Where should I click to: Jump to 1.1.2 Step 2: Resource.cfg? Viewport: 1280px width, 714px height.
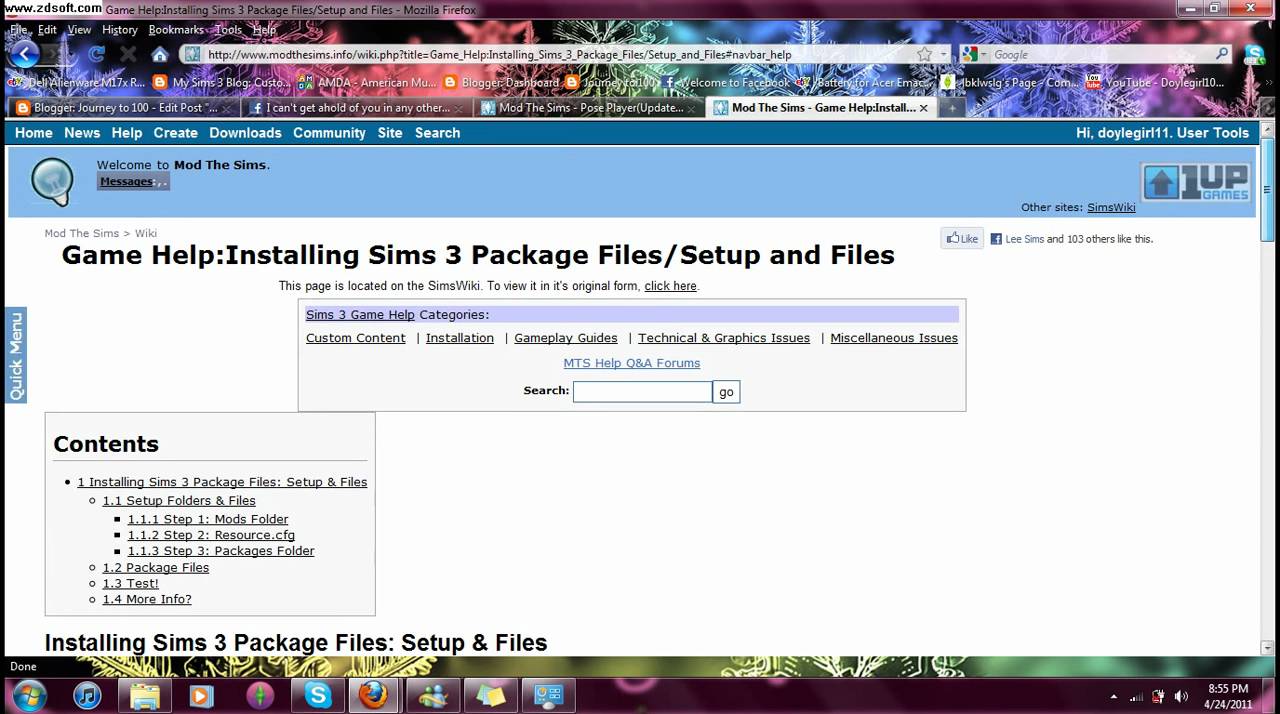coord(211,535)
